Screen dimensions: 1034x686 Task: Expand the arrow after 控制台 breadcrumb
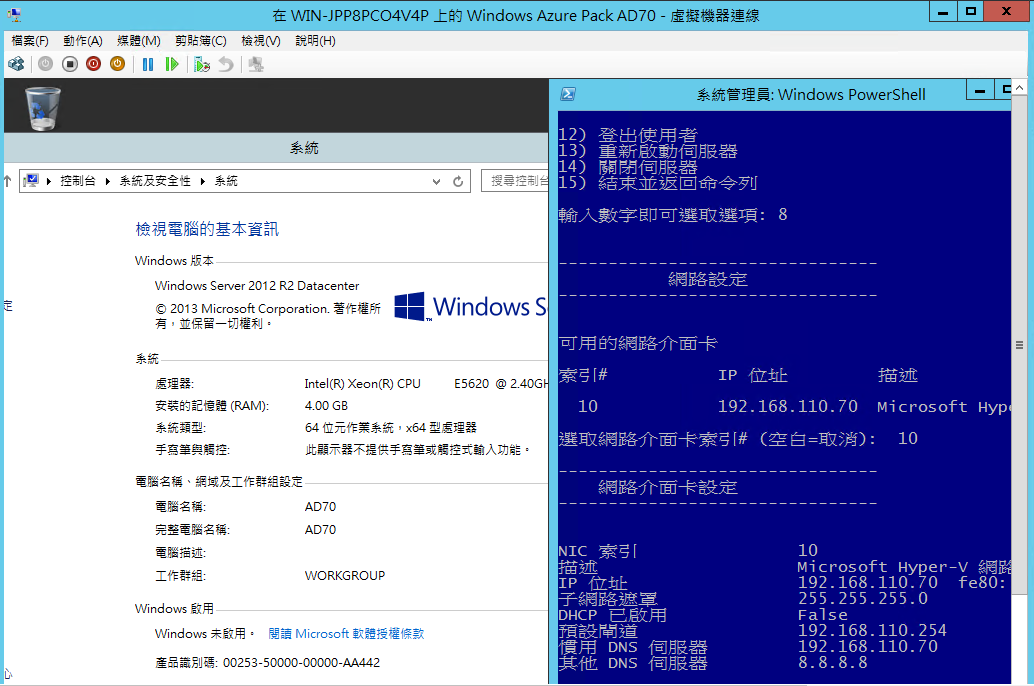point(107,181)
